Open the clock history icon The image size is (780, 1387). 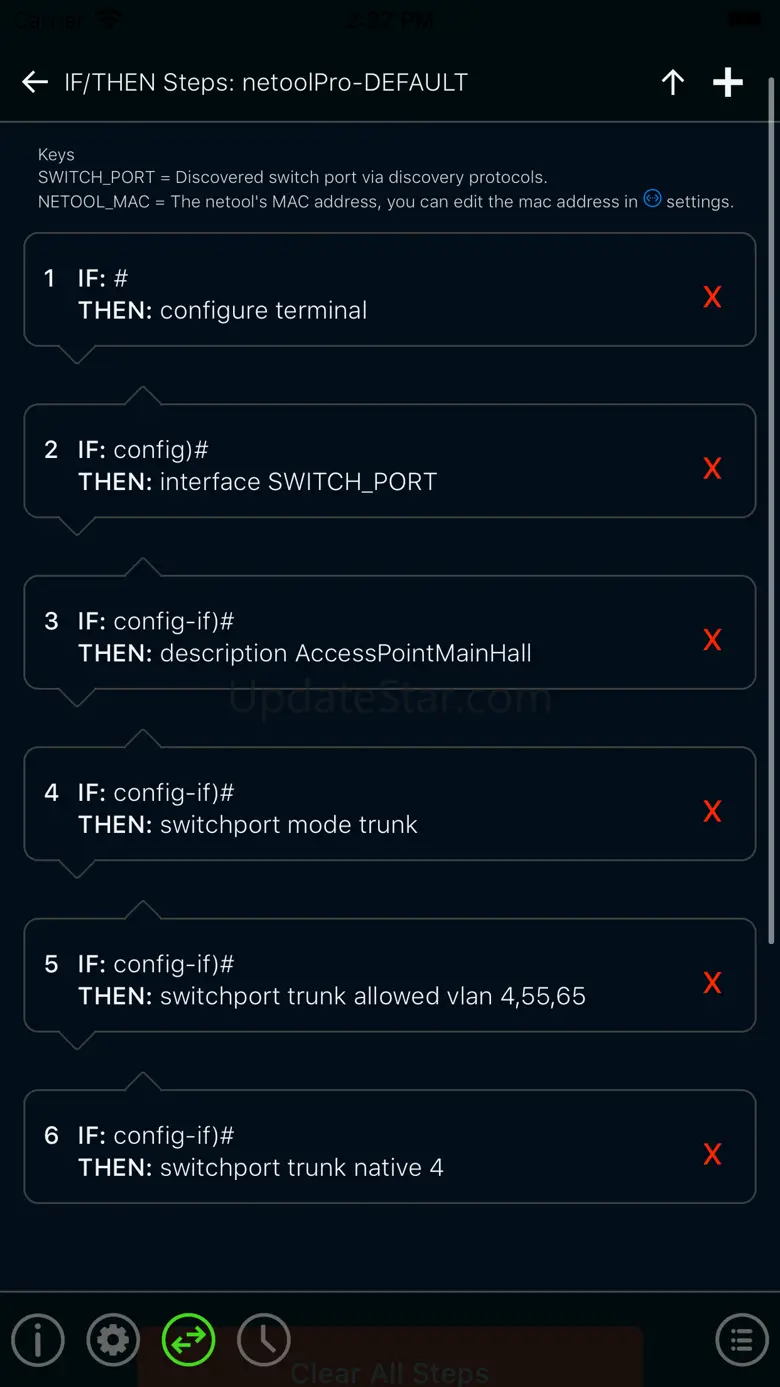pyautogui.click(x=264, y=1339)
